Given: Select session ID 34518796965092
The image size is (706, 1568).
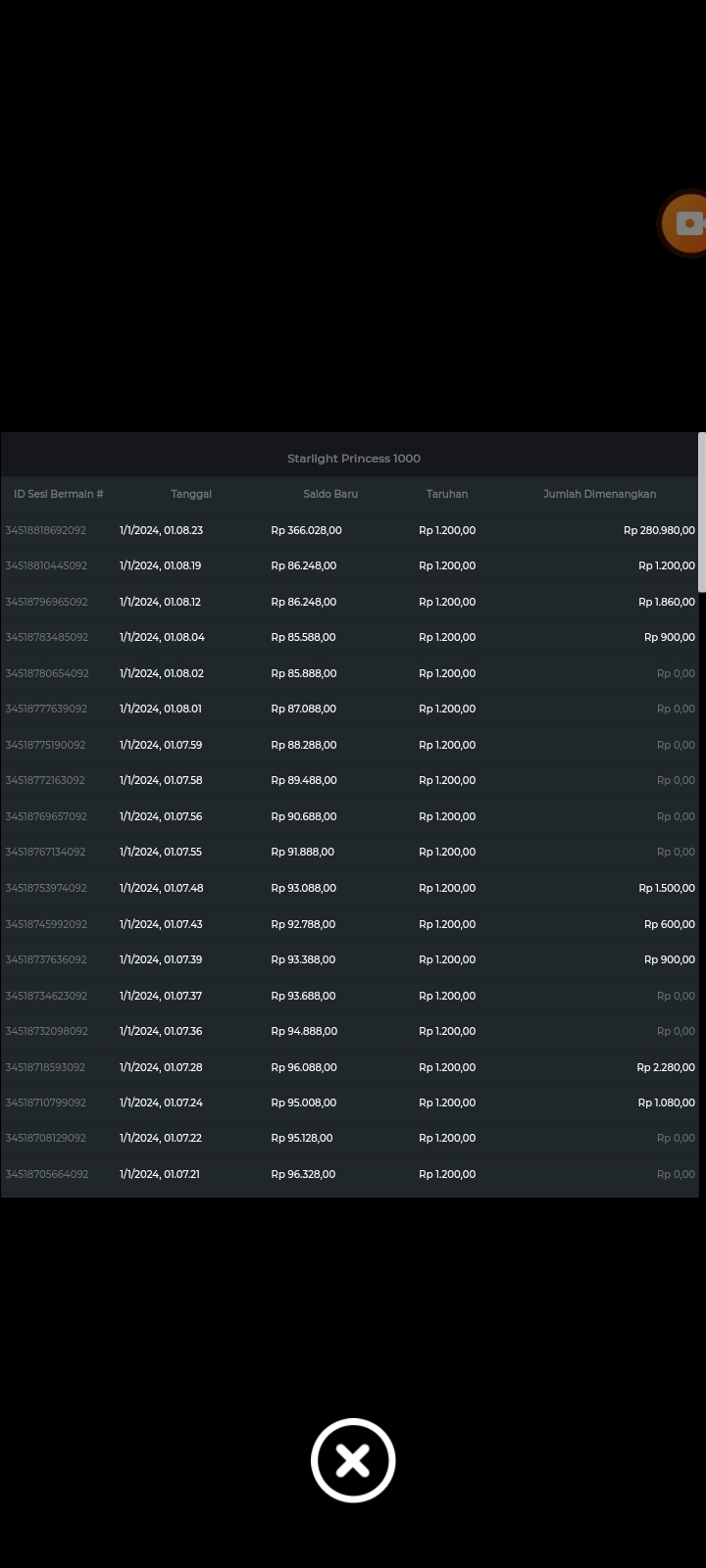Looking at the screenshot, I should click(46, 602).
